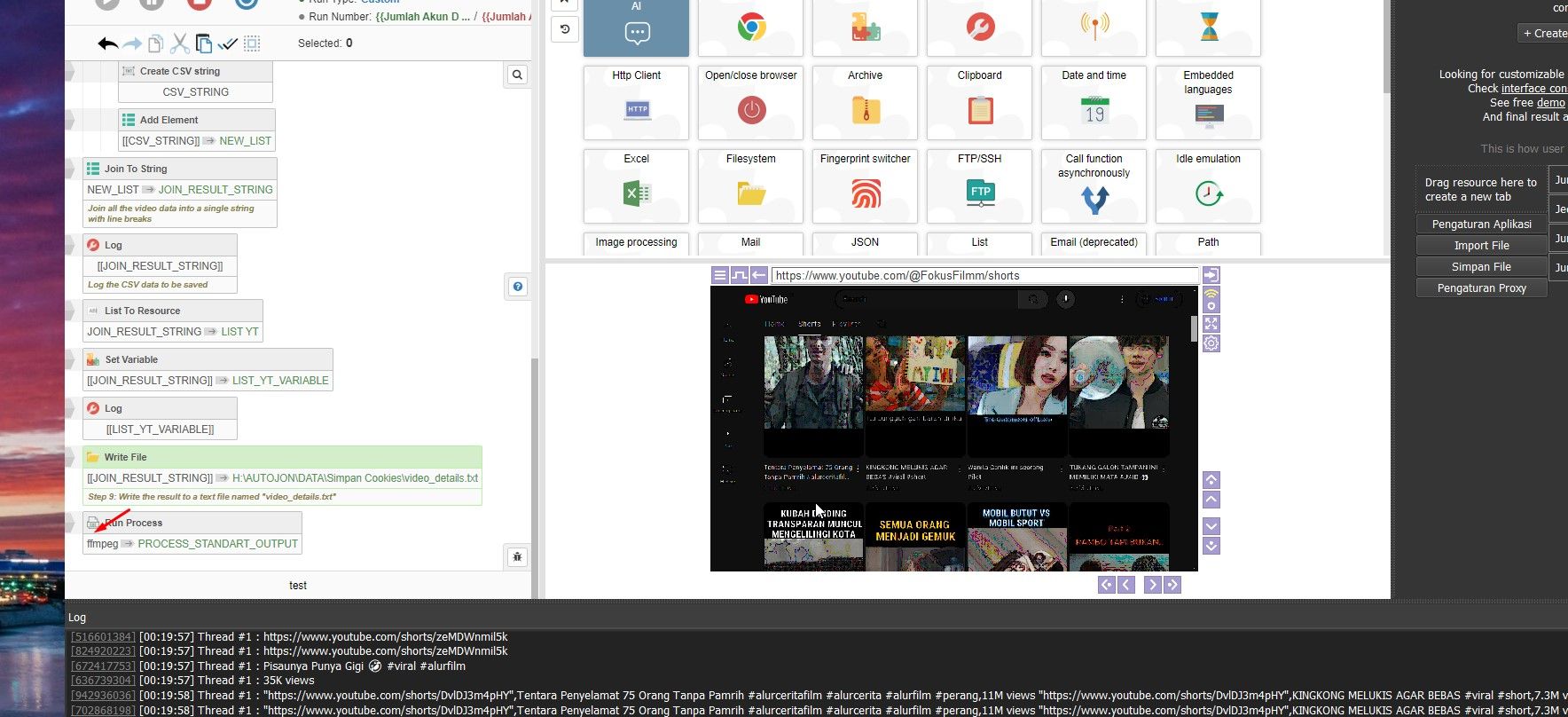
Task: Open the AI module tile
Action: pyautogui.click(x=636, y=27)
